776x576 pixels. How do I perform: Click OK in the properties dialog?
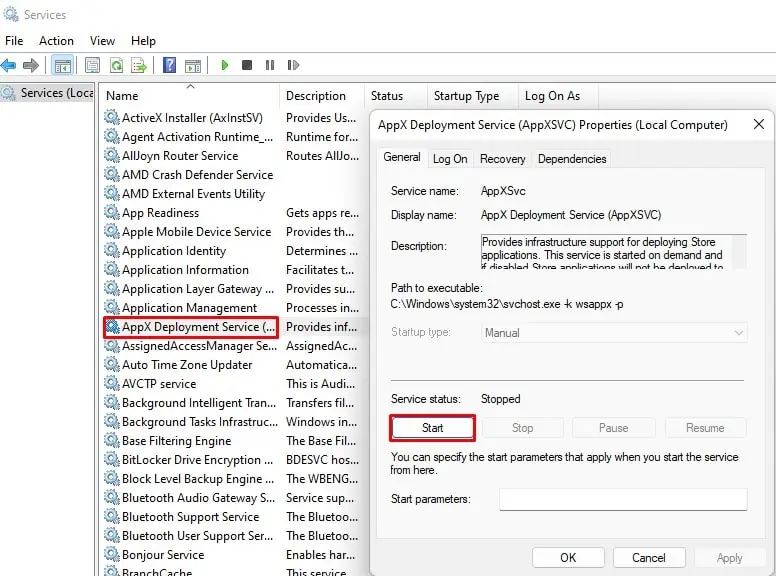point(568,558)
